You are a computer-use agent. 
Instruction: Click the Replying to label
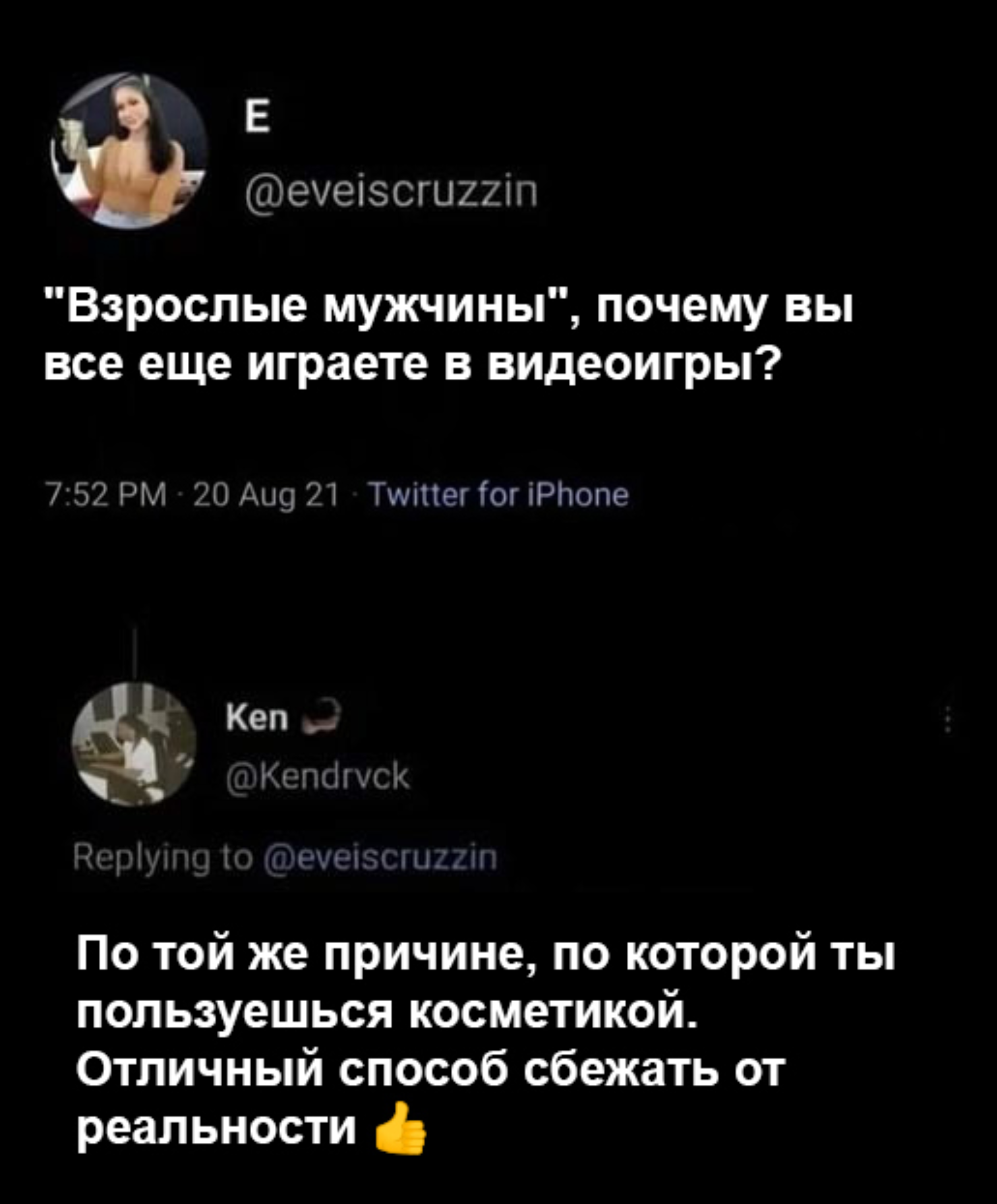[x=163, y=860]
